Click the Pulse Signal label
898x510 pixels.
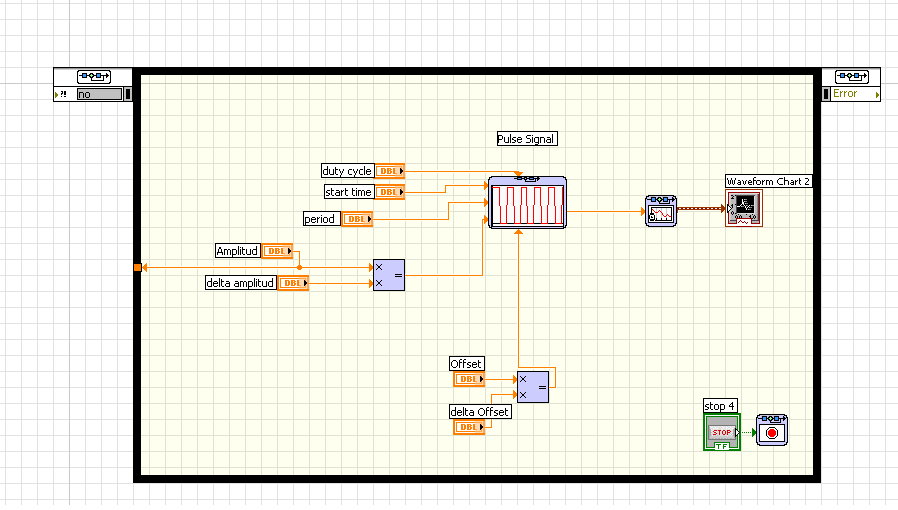(526, 139)
